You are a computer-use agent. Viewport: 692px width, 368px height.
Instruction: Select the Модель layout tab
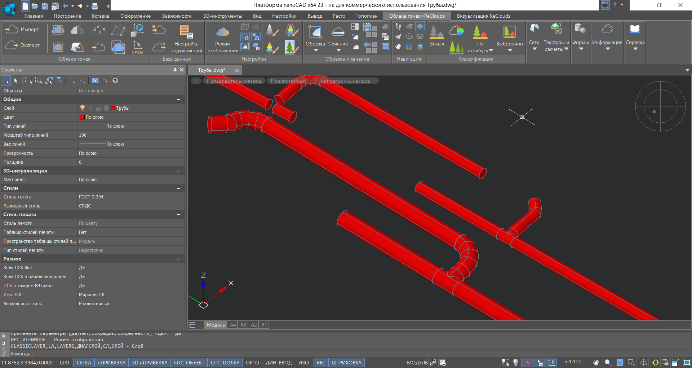[x=215, y=325]
